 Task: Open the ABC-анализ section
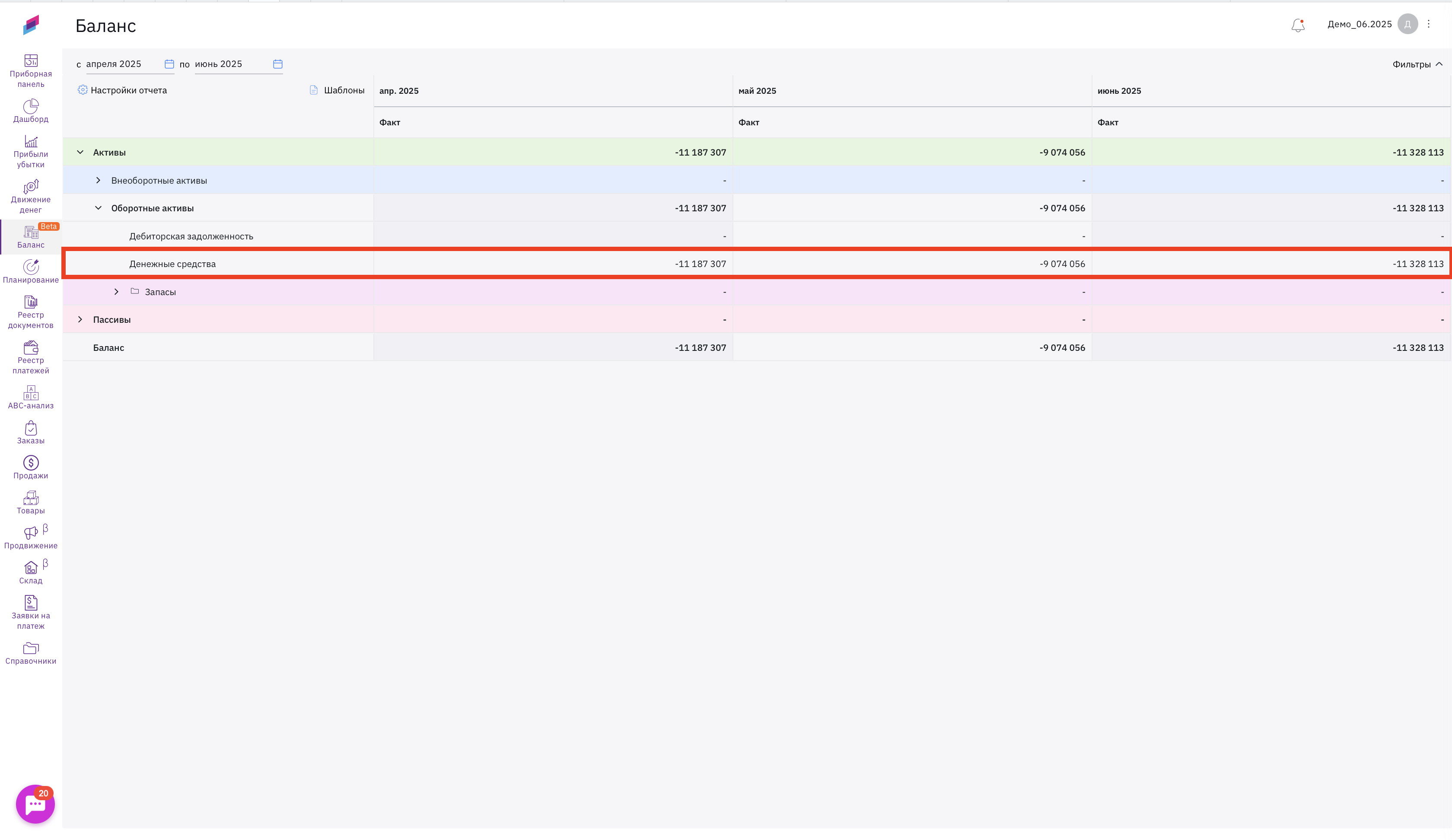[31, 398]
